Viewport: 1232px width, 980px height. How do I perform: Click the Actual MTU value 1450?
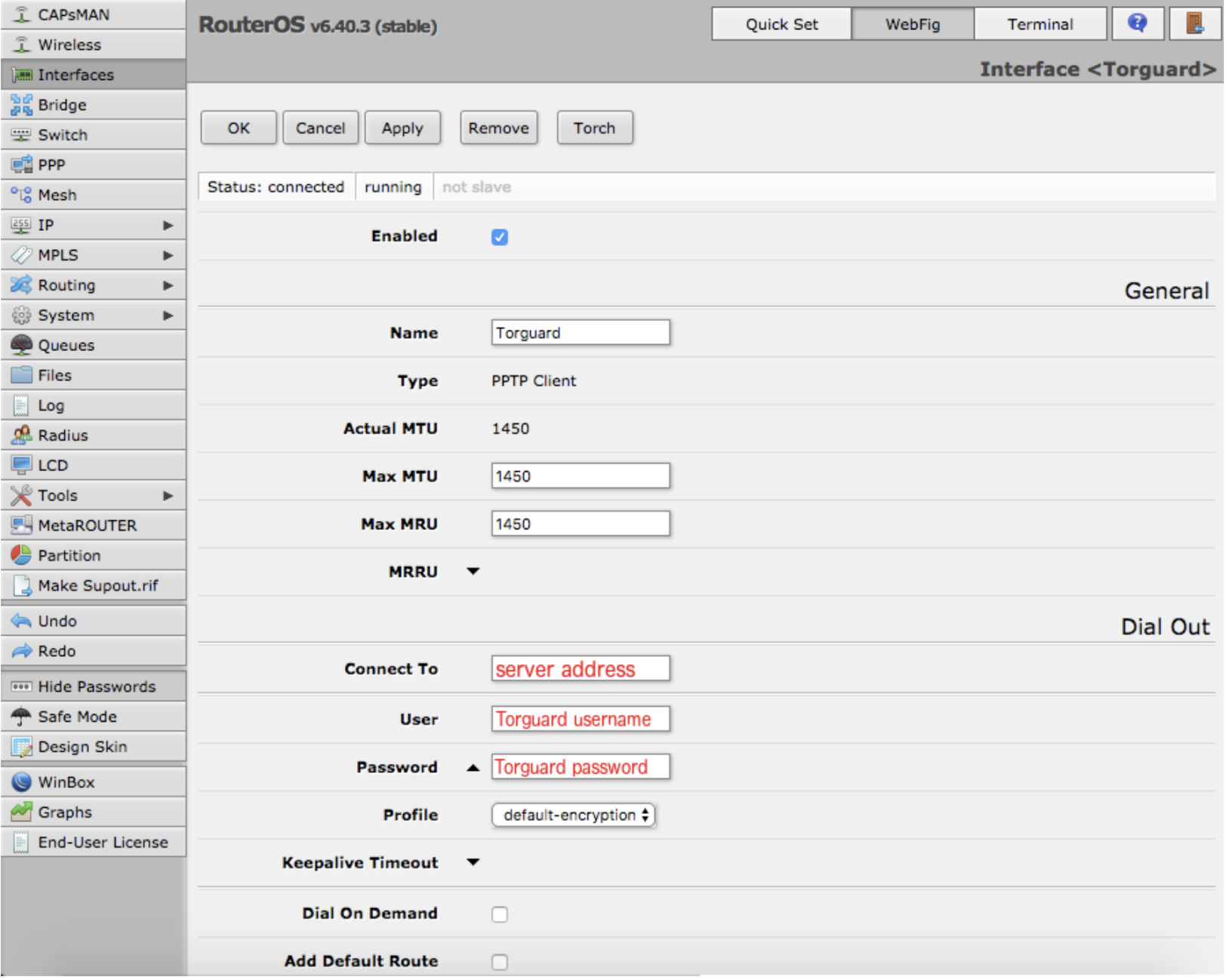coord(510,428)
